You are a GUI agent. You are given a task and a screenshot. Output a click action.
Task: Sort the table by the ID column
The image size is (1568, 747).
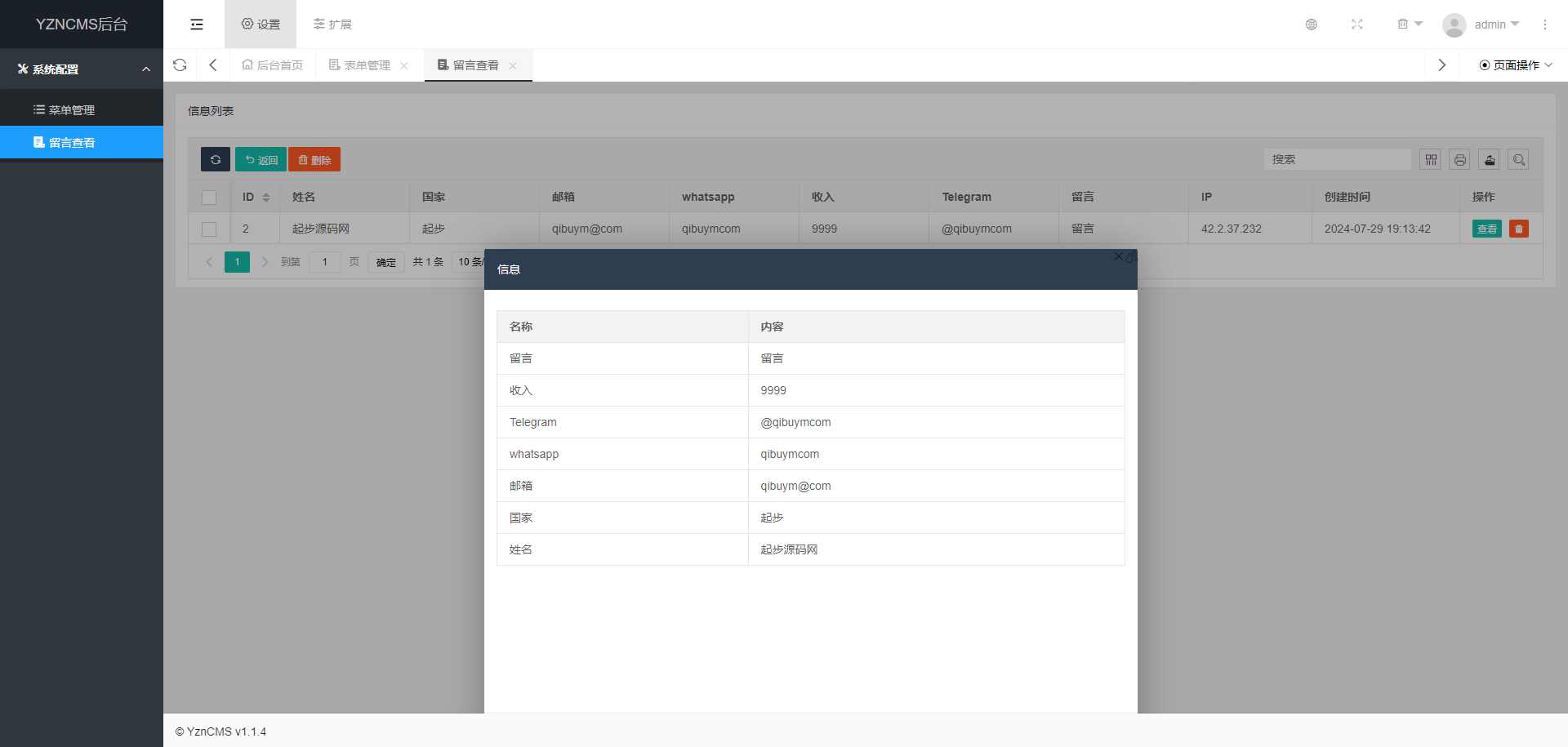(x=266, y=198)
